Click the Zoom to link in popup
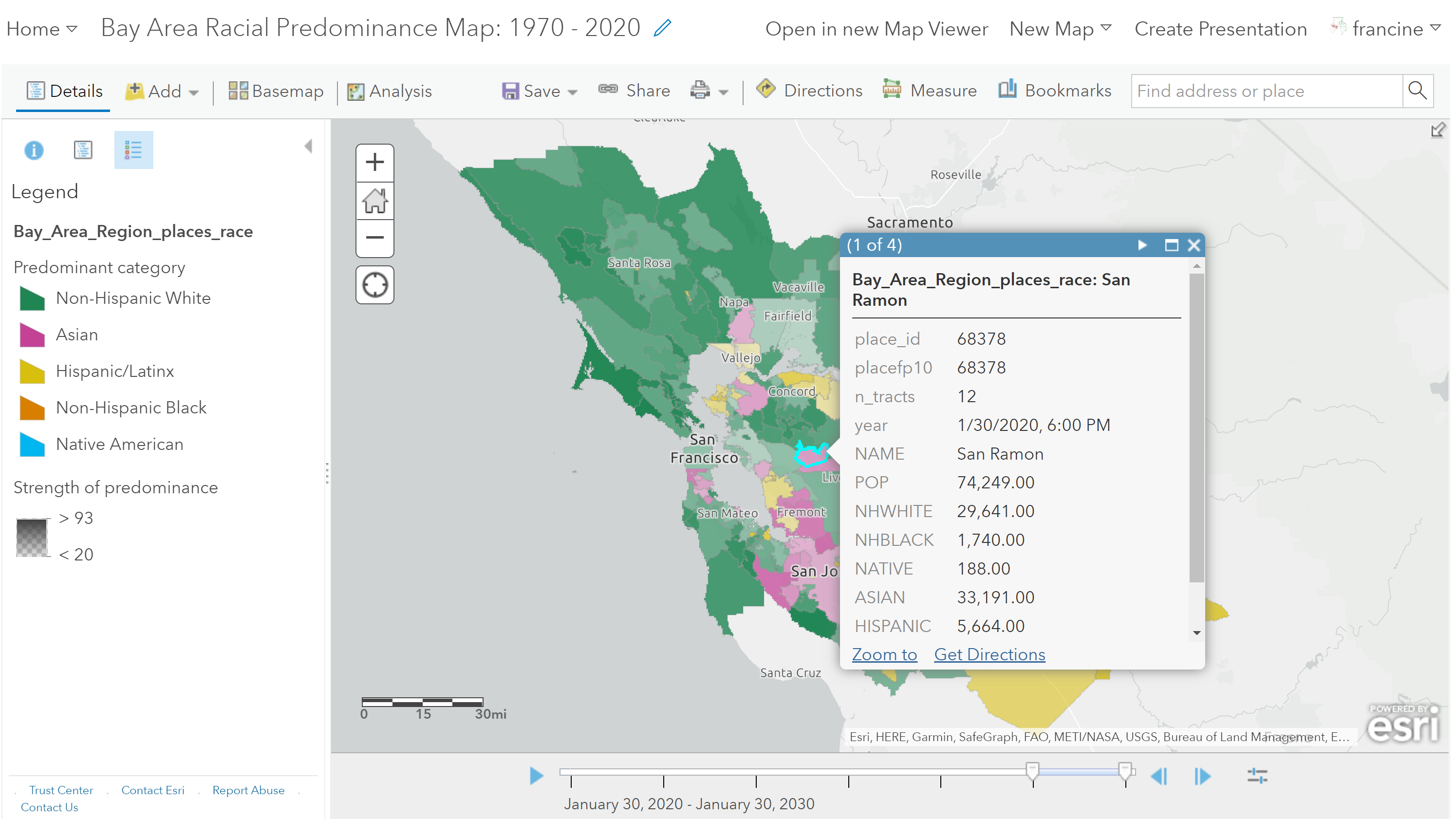The width and height of the screenshot is (1456, 819). (x=884, y=654)
